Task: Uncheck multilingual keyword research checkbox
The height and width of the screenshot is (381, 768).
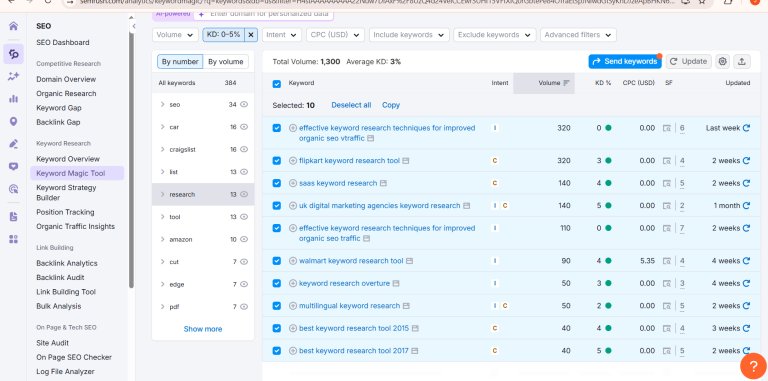Action: click(x=277, y=306)
